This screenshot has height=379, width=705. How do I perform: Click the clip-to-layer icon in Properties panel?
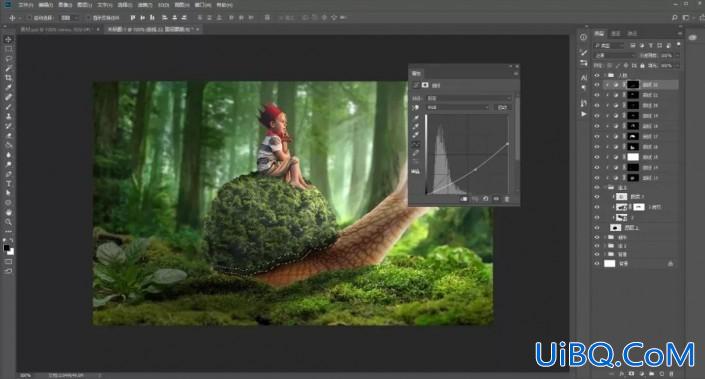464,199
